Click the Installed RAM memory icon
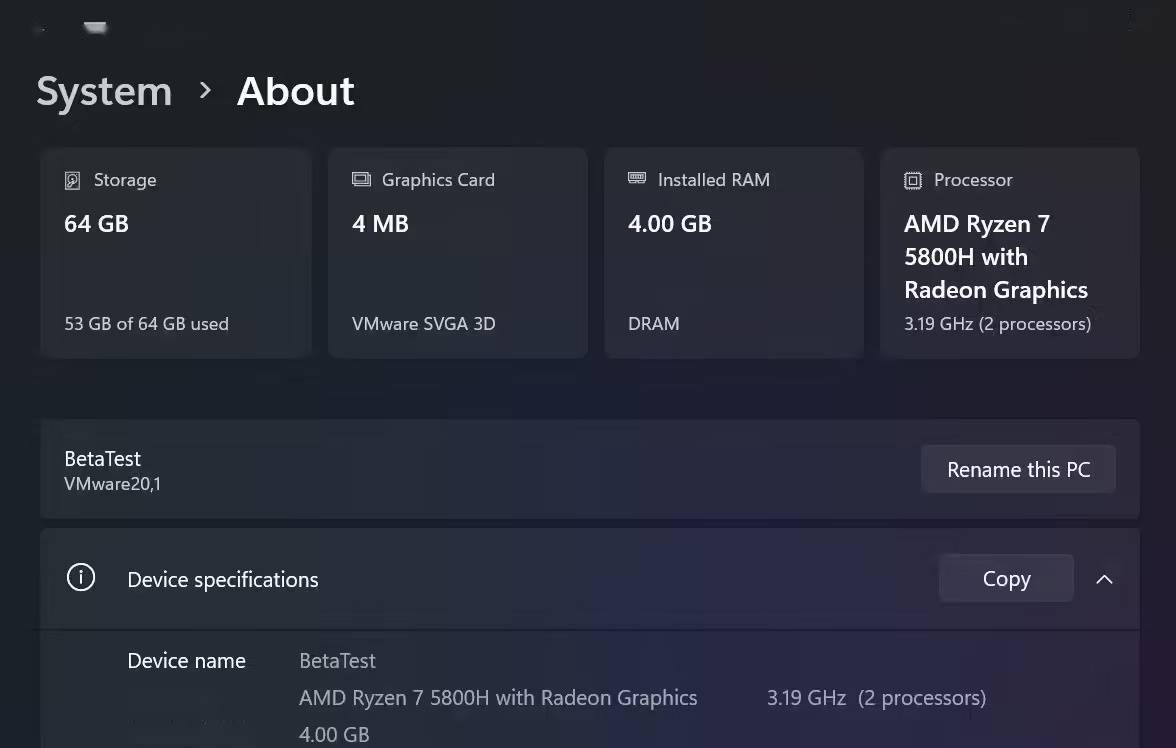The height and width of the screenshot is (748, 1176). 637,179
